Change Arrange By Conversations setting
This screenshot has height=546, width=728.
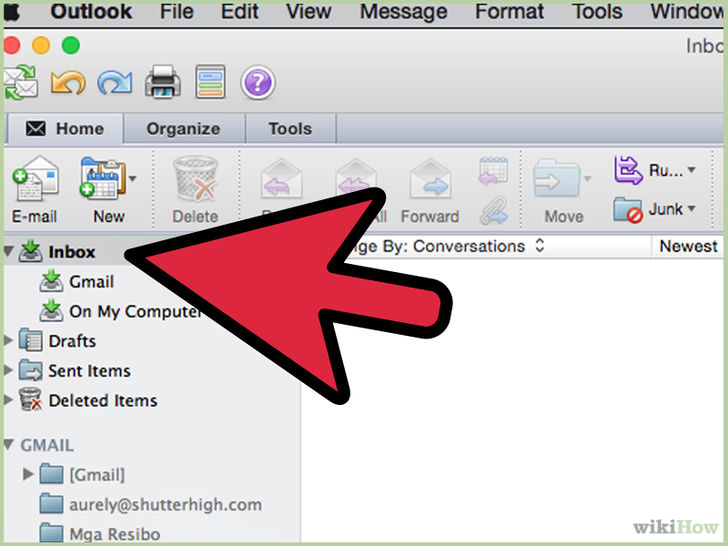pos(447,246)
